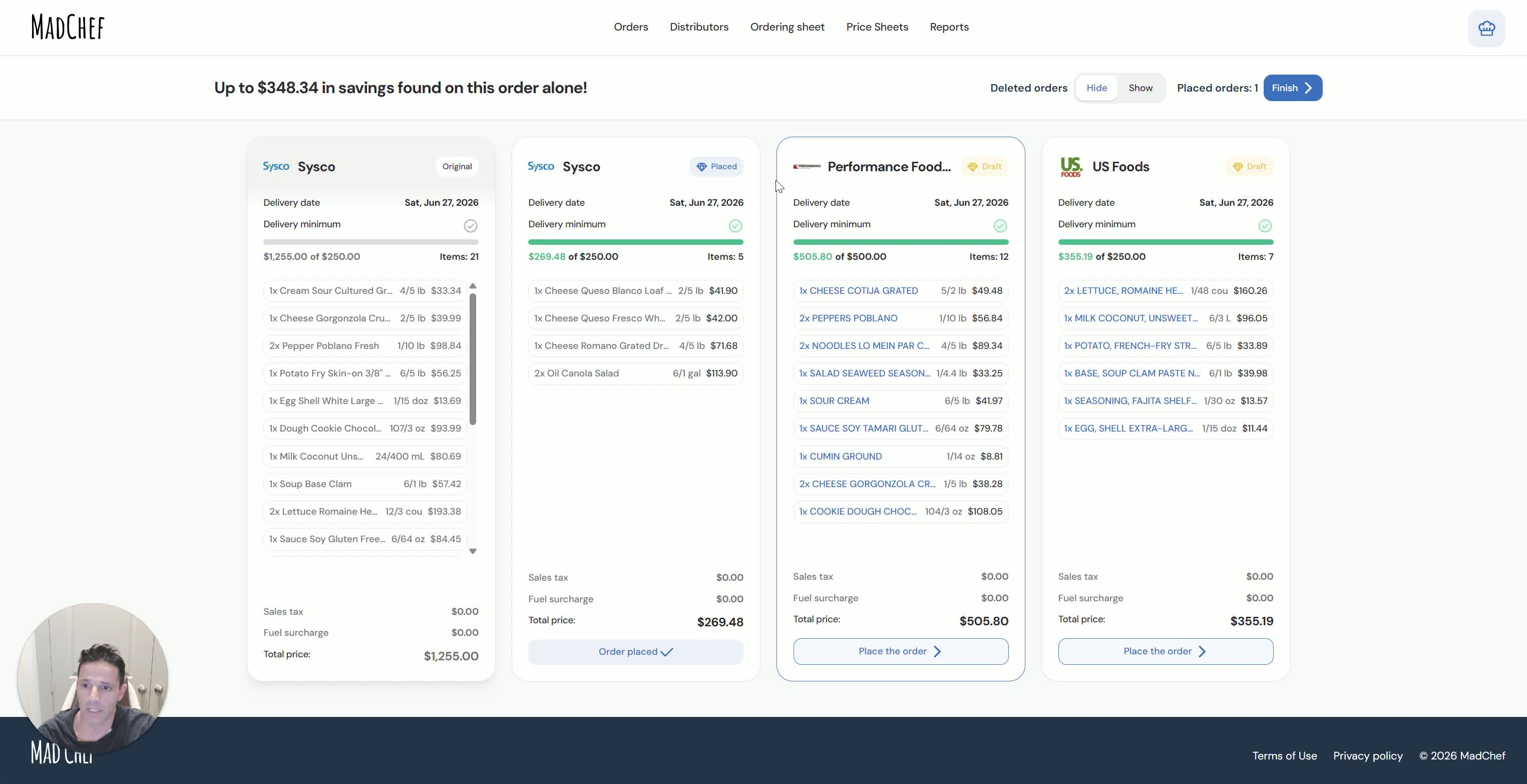Click the Placed status badge

click(x=716, y=167)
